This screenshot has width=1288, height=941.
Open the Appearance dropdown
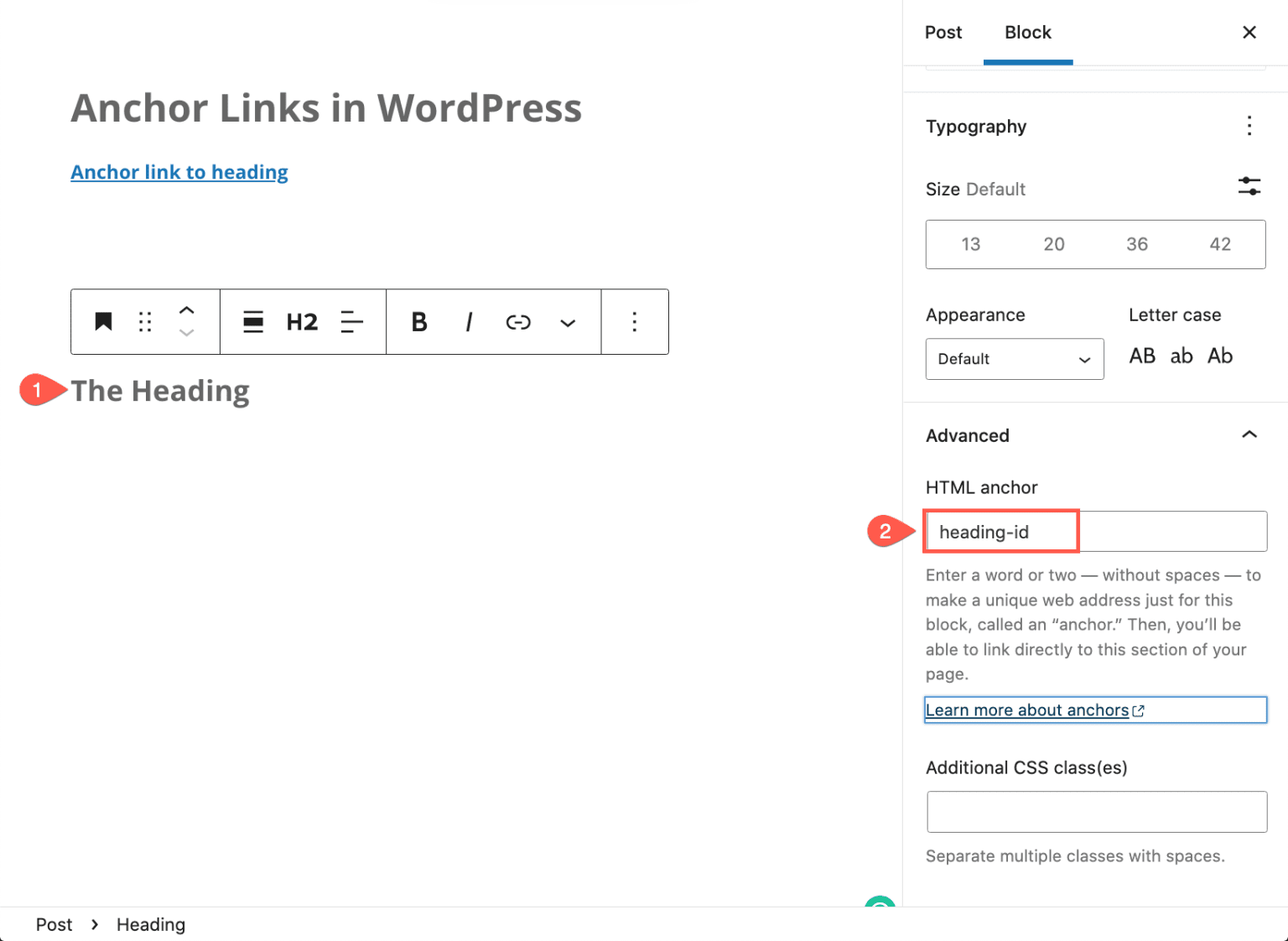[x=1015, y=359]
